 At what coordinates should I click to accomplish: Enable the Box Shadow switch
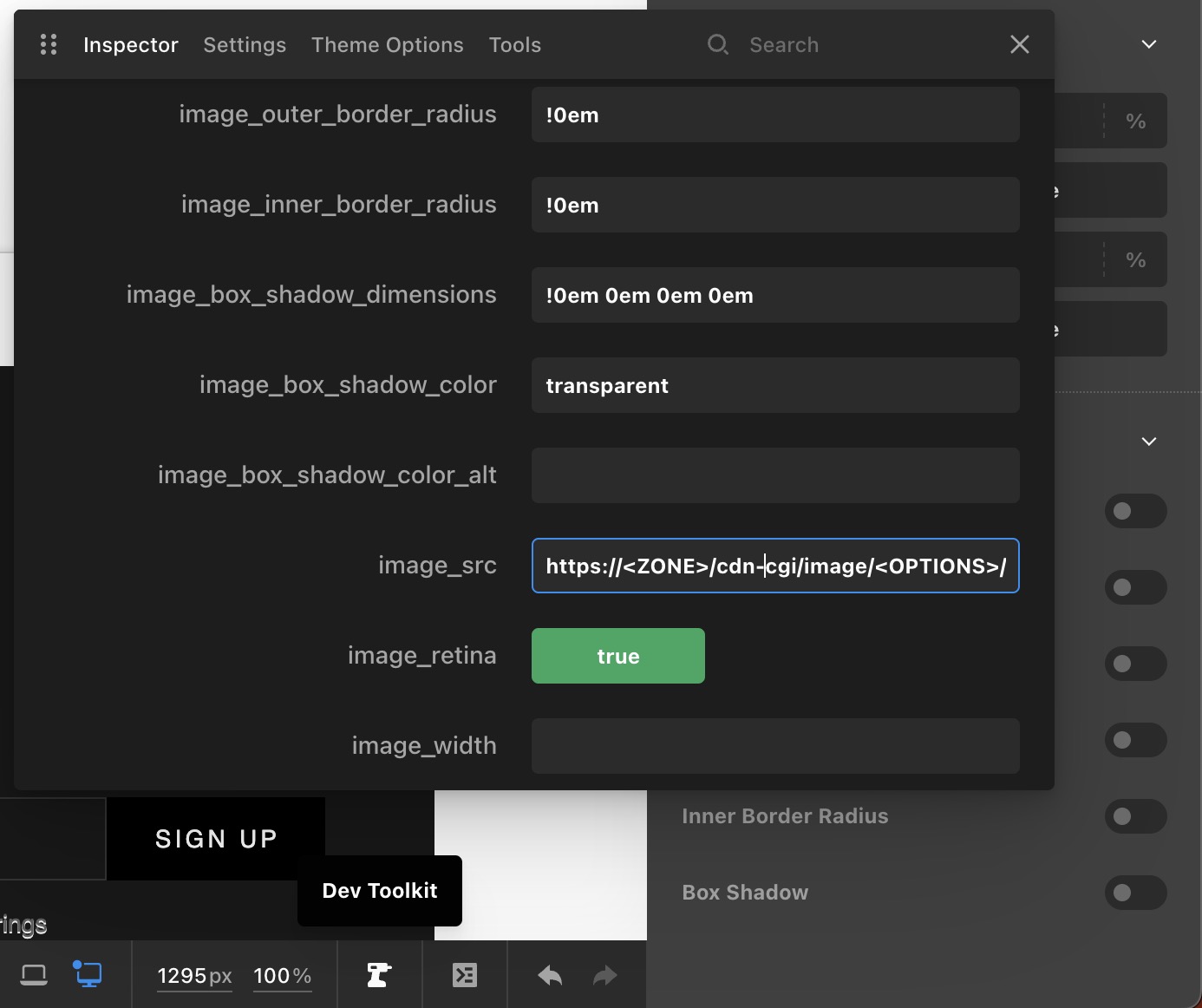point(1134,893)
